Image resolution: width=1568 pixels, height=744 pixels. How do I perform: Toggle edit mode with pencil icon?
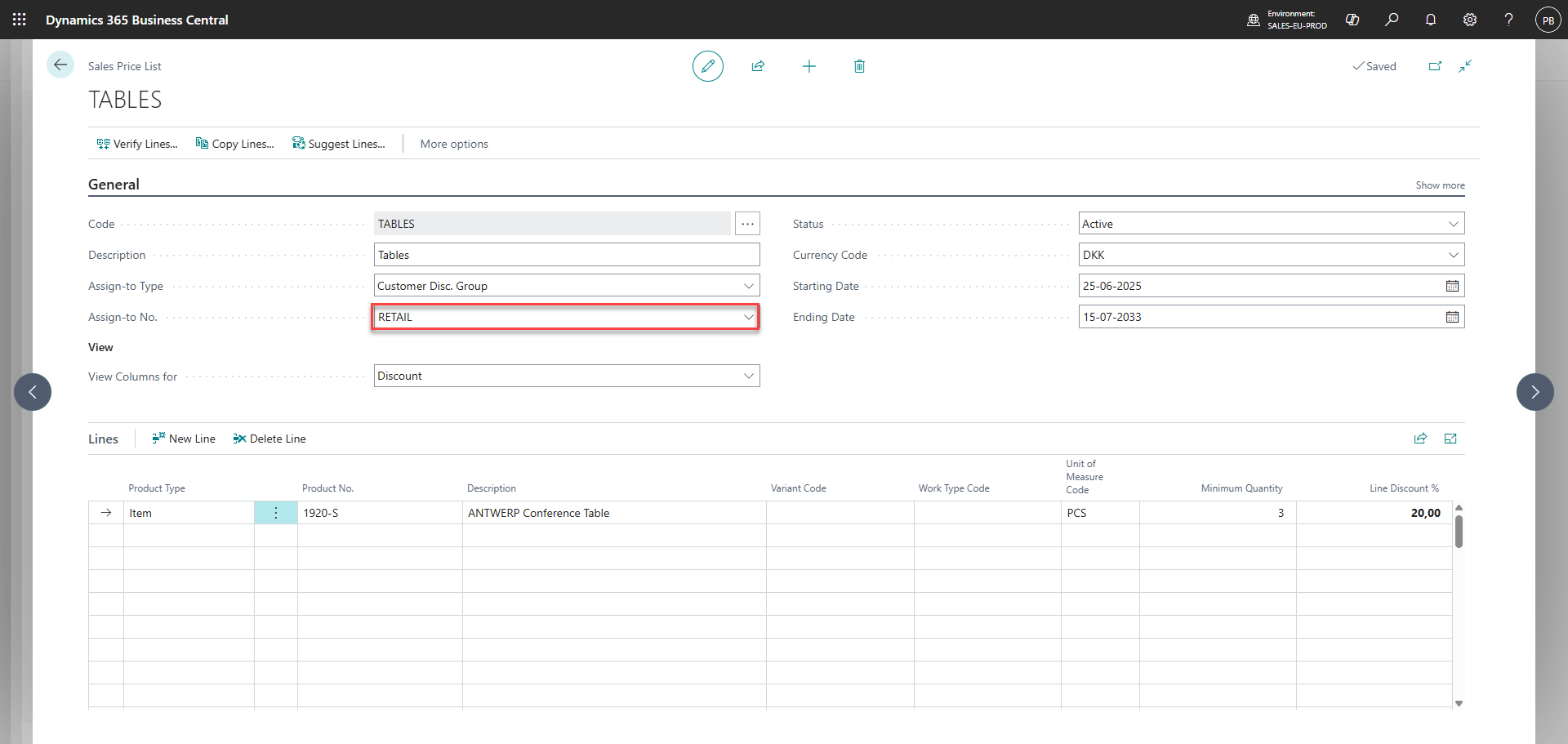click(708, 66)
